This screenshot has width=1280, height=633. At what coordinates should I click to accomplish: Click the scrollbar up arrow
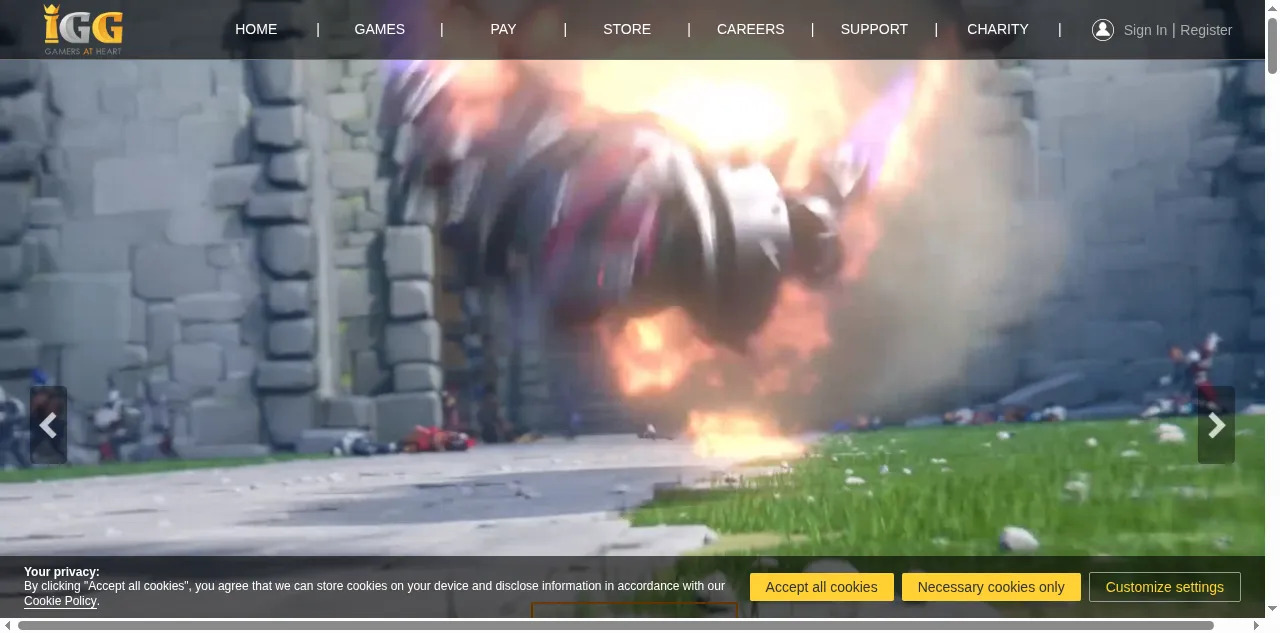click(x=1272, y=6)
